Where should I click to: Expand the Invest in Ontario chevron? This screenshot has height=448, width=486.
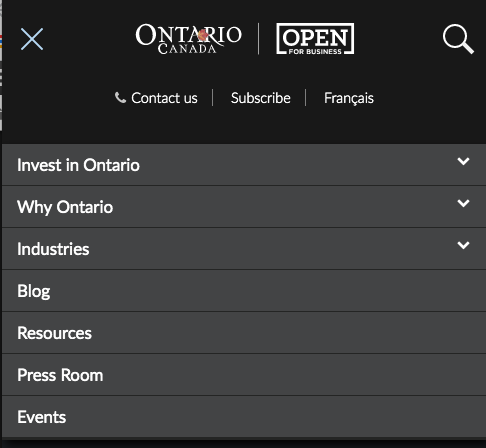463,161
